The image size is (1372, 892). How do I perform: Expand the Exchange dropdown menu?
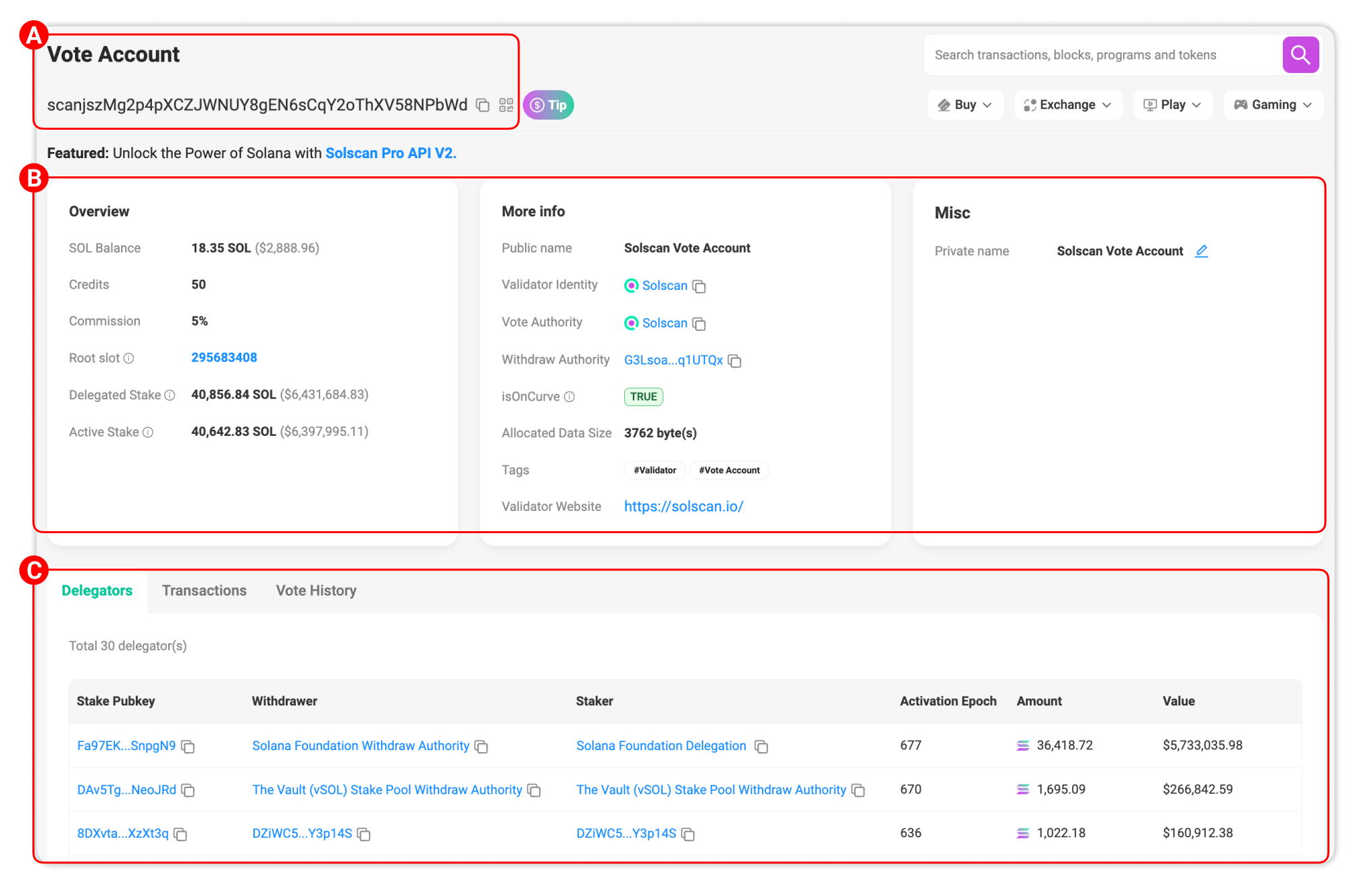1067,105
